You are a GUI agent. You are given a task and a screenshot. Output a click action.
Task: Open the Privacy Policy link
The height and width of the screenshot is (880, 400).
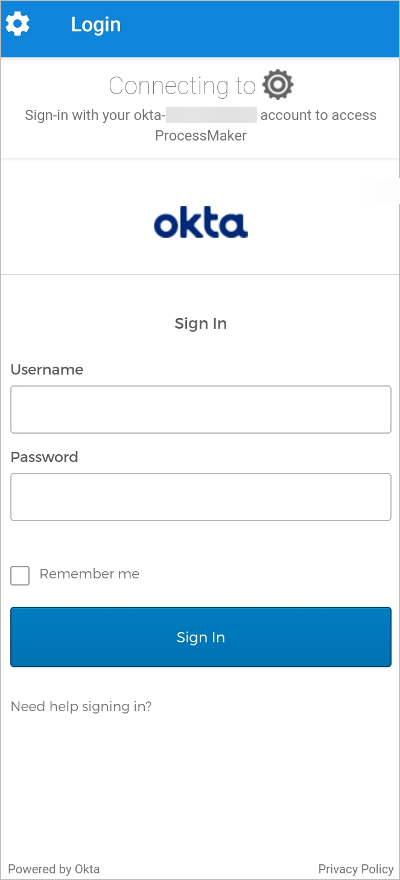[x=356, y=869]
